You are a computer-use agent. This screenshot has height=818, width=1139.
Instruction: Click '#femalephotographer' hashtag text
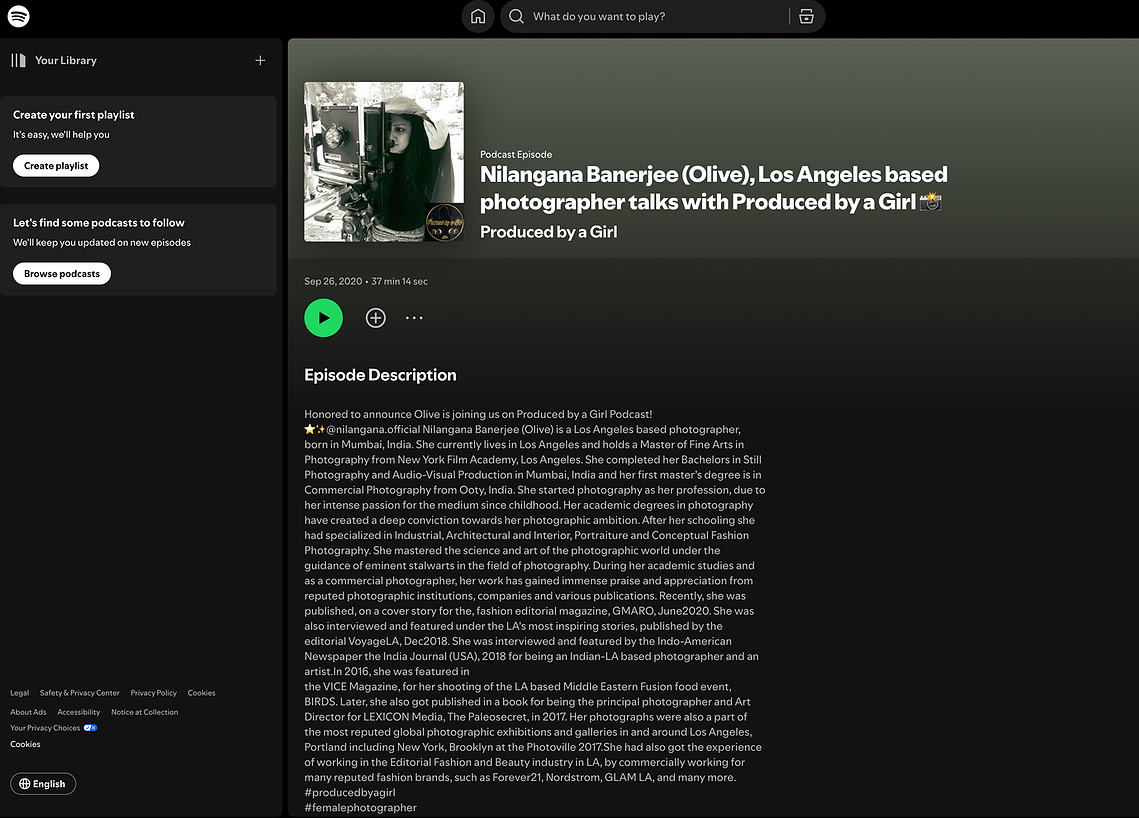tap(360, 808)
